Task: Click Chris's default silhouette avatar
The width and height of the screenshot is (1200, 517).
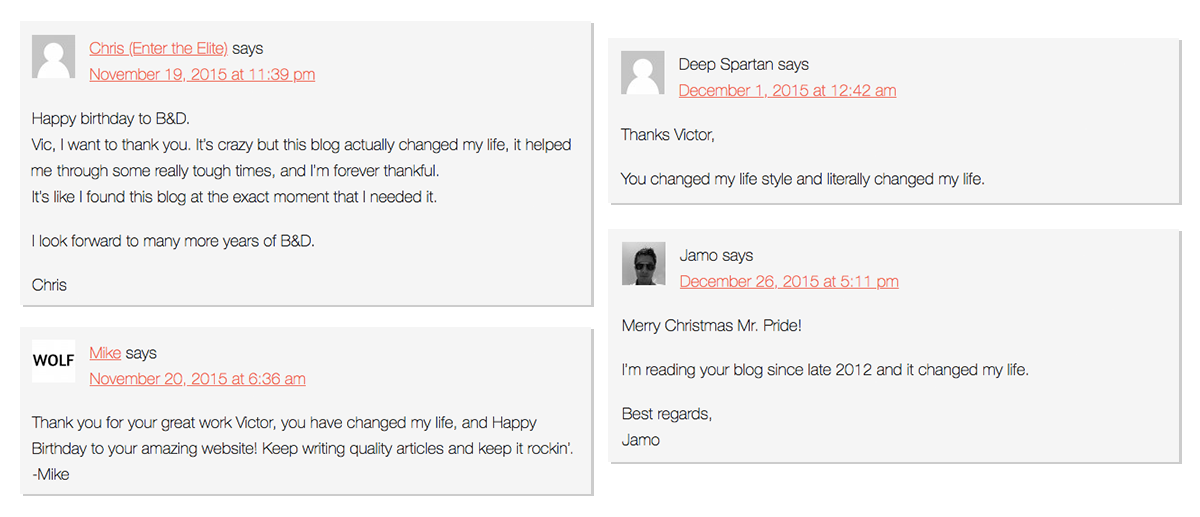Action: tap(53, 57)
